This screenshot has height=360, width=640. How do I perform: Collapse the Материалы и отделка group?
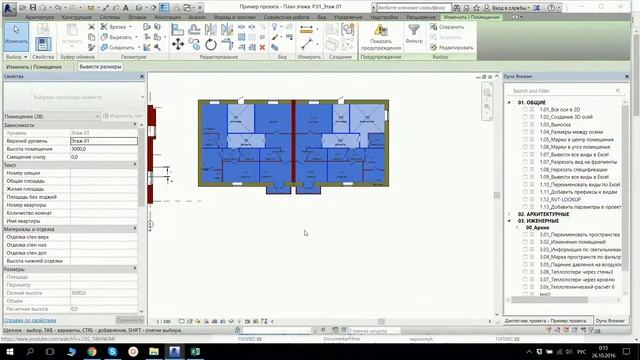coord(135,229)
